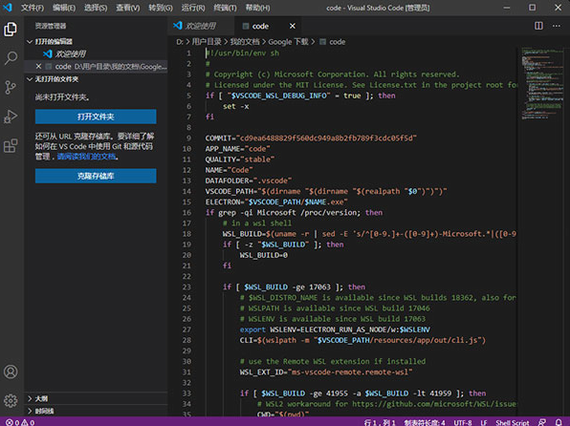Open Run and Debug view

click(x=11, y=117)
